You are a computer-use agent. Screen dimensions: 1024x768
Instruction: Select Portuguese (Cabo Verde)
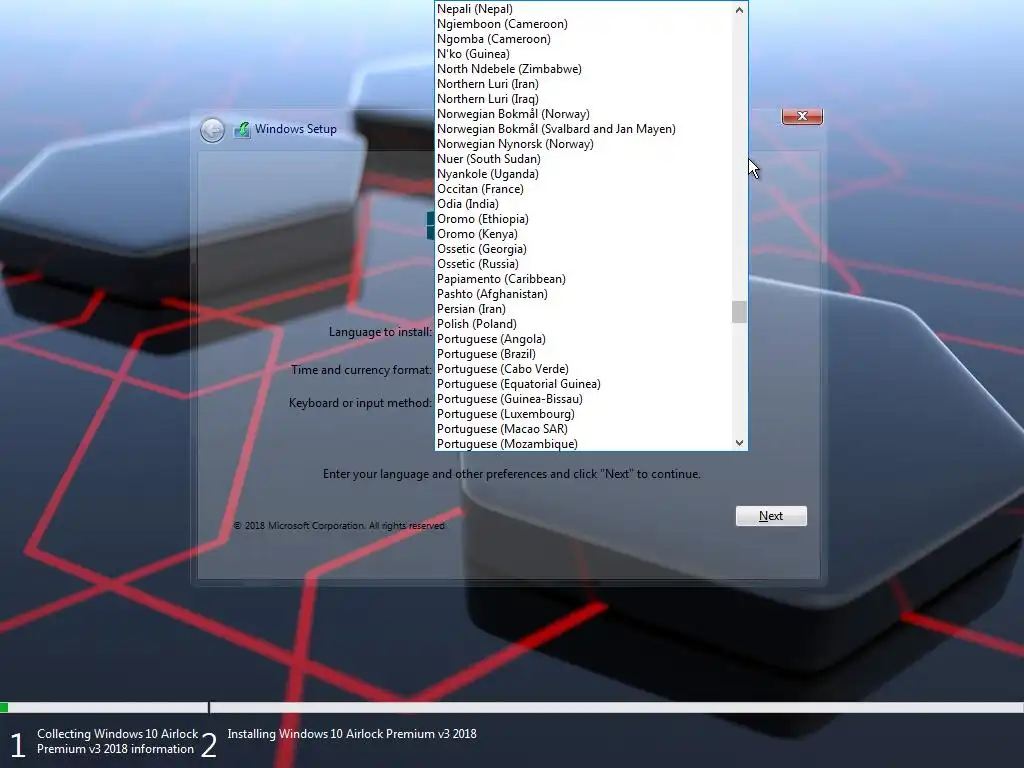pos(584,370)
